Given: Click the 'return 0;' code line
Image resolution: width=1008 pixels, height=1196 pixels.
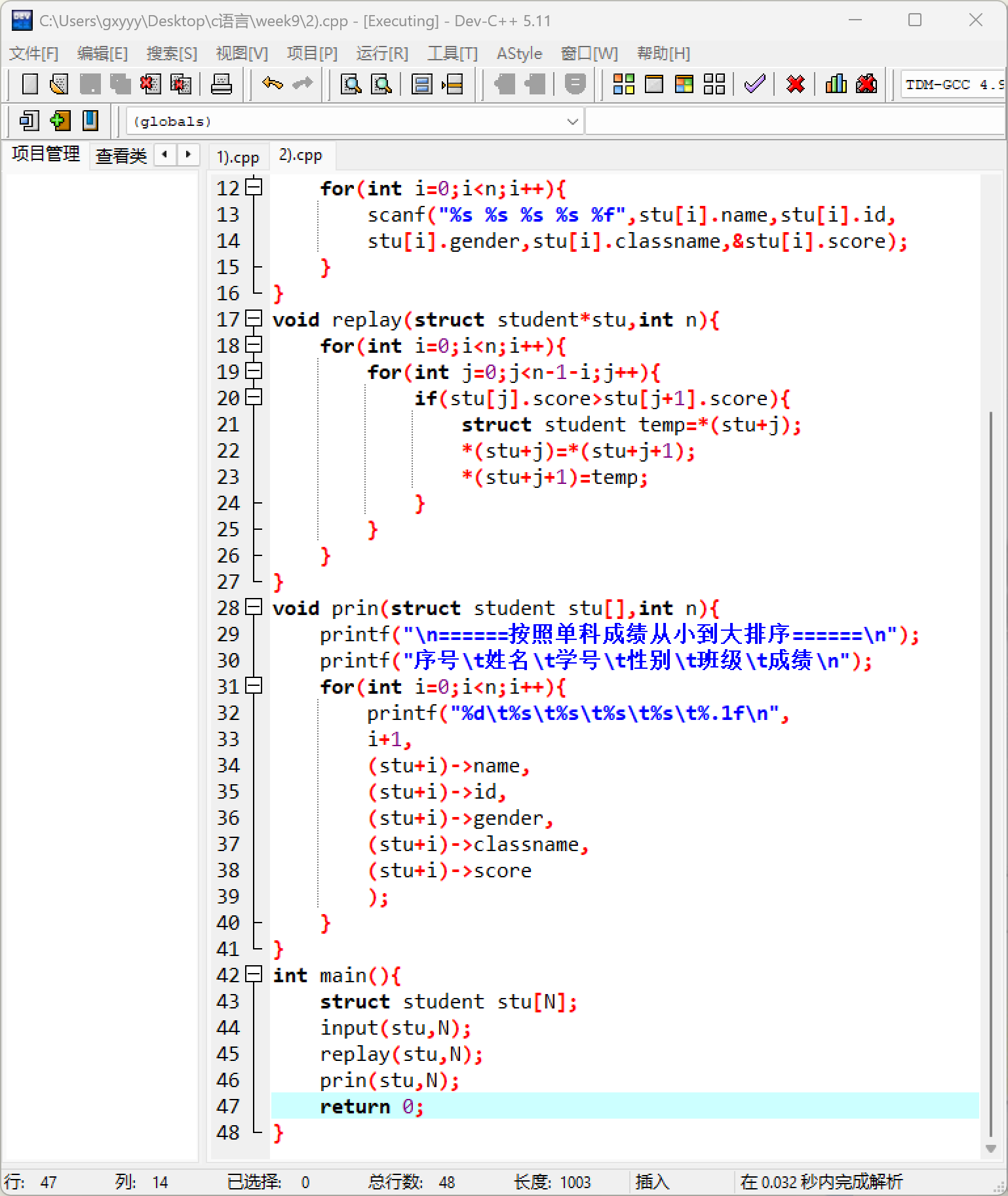Looking at the screenshot, I should point(372,1106).
